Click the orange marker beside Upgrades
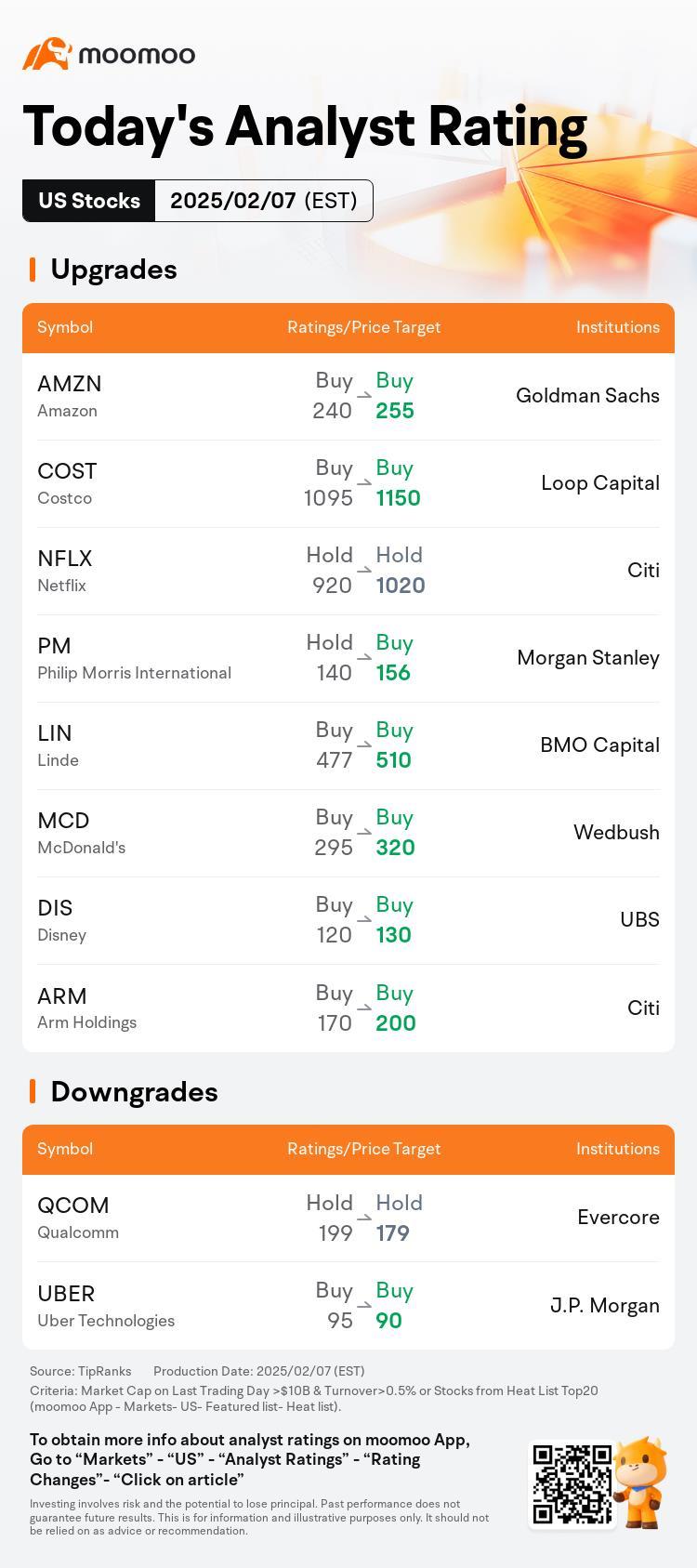This screenshot has width=697, height=1568. 33,270
